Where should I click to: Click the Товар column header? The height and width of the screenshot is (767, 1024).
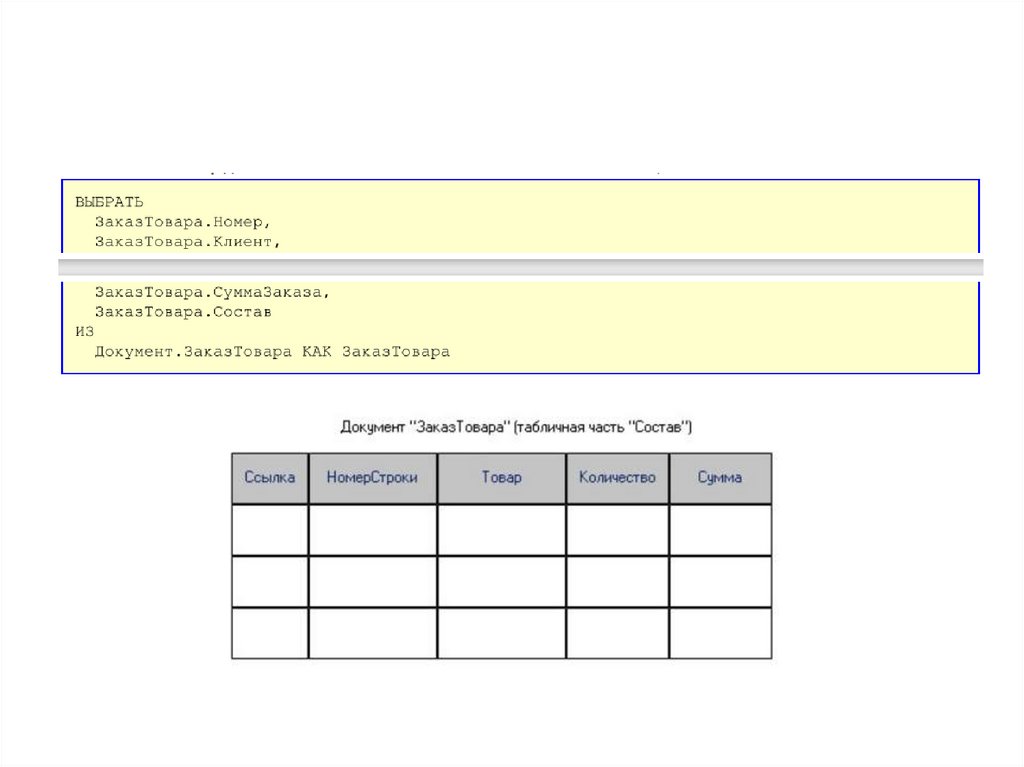(x=502, y=478)
